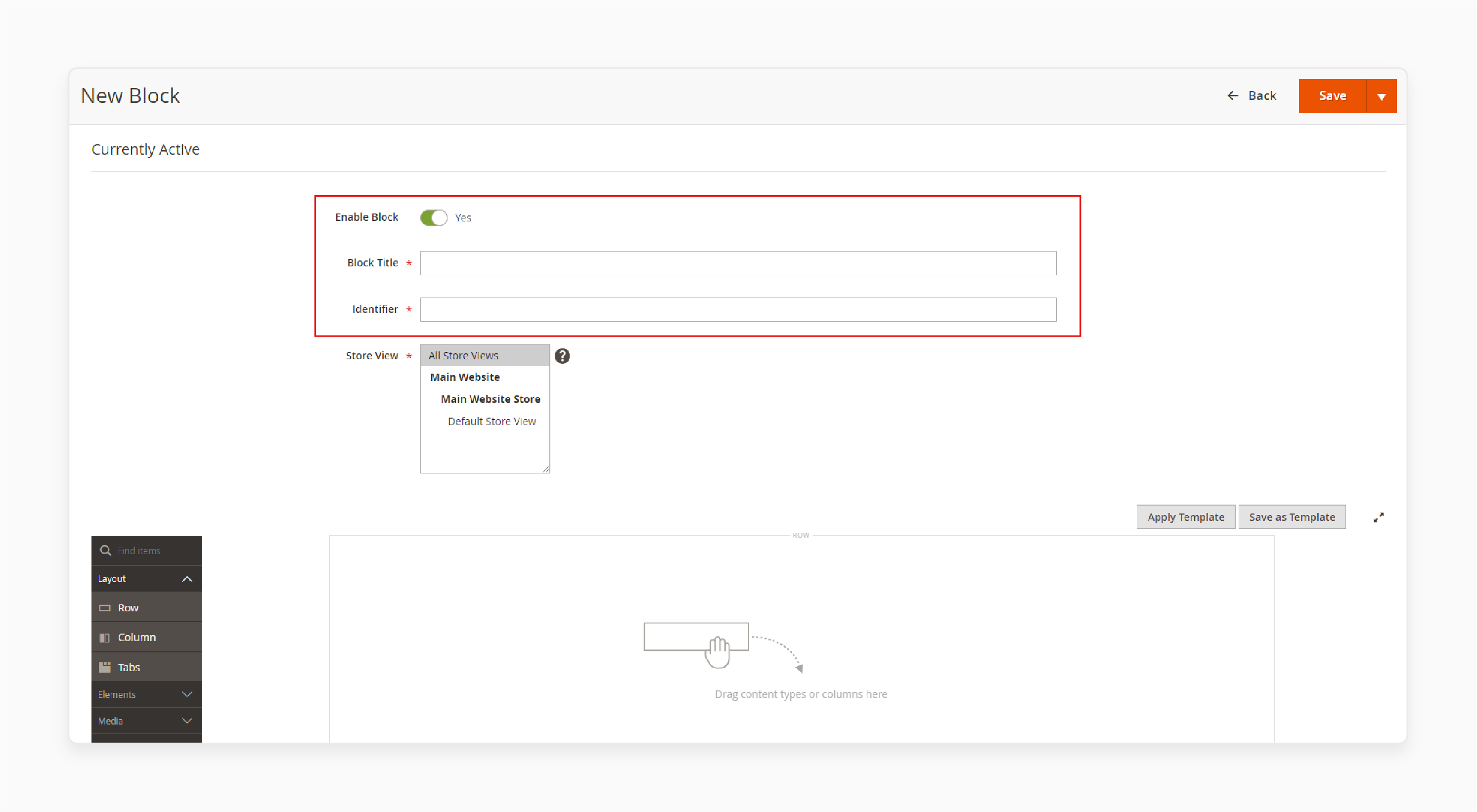Select All Store Views option

tap(485, 355)
